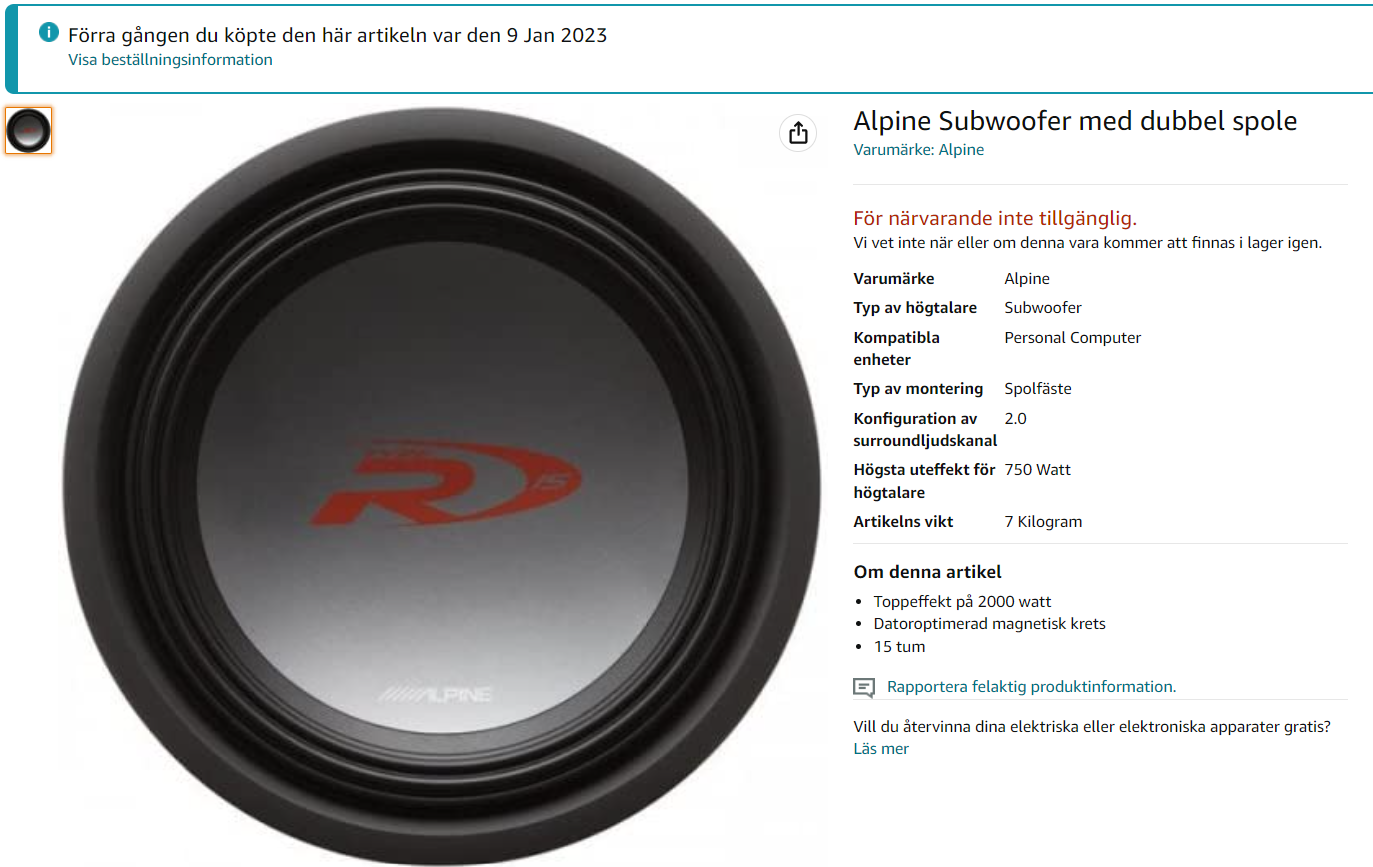Click the red R logo on the subwoofer cone

[x=446, y=483]
